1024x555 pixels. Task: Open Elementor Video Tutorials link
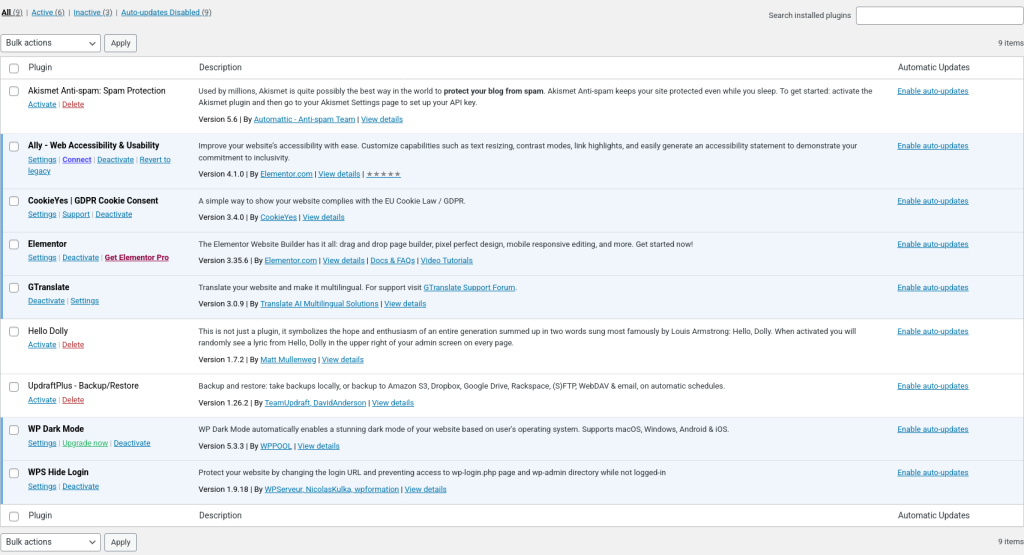(x=446, y=261)
